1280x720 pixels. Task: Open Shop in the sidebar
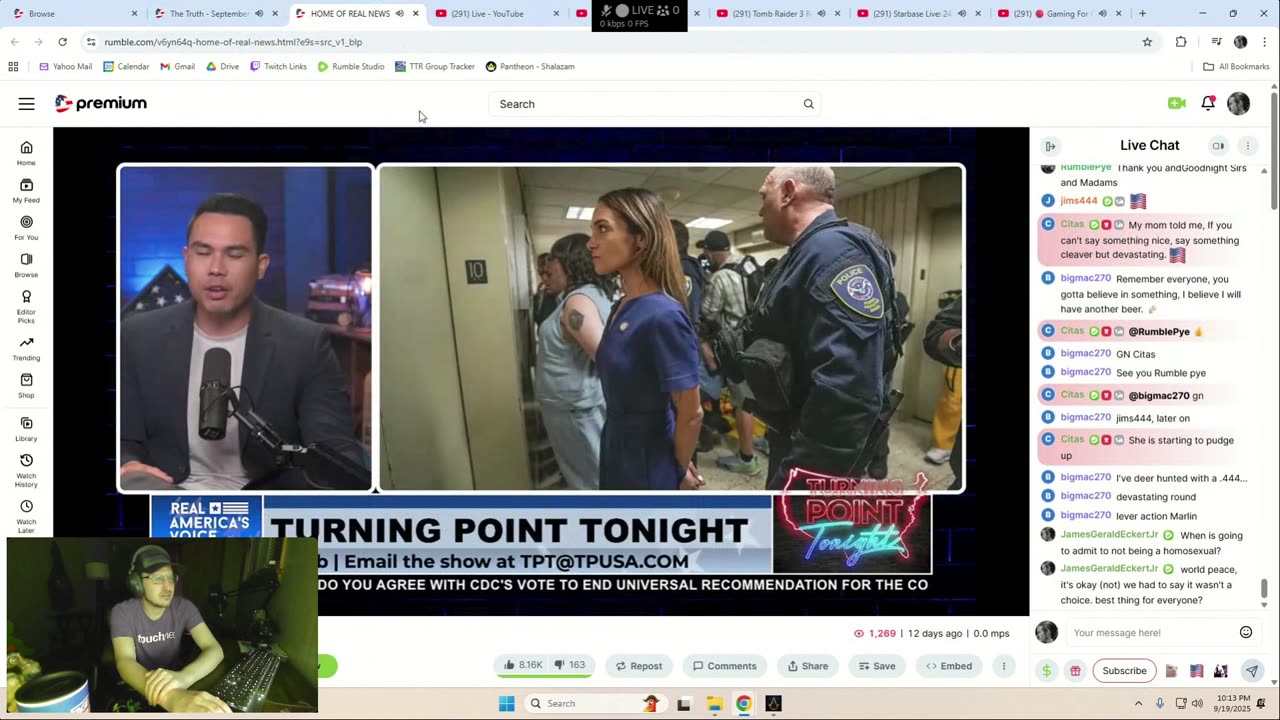pyautogui.click(x=26, y=386)
